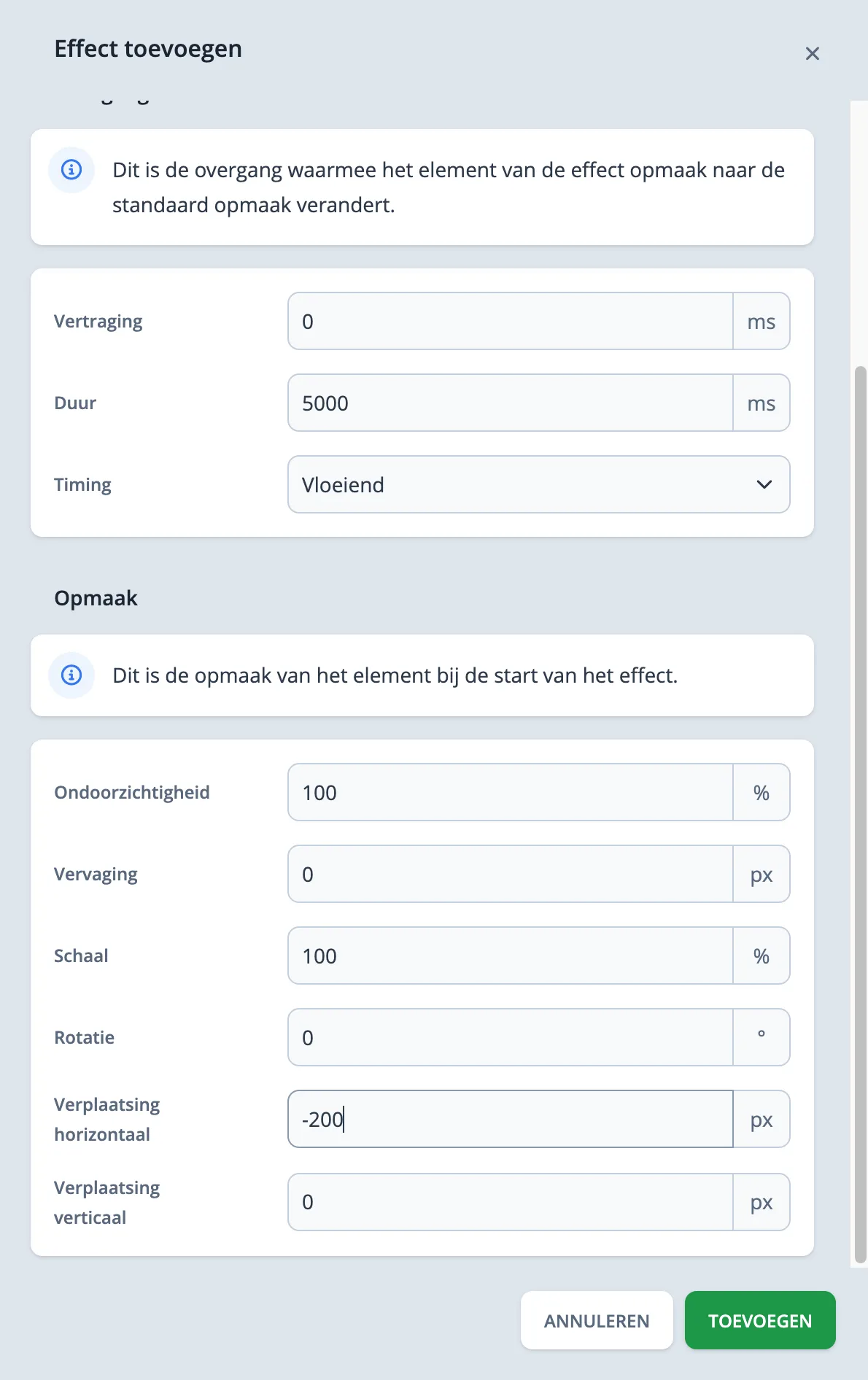
Task: Click the Schaal percentage field
Action: tap(511, 955)
